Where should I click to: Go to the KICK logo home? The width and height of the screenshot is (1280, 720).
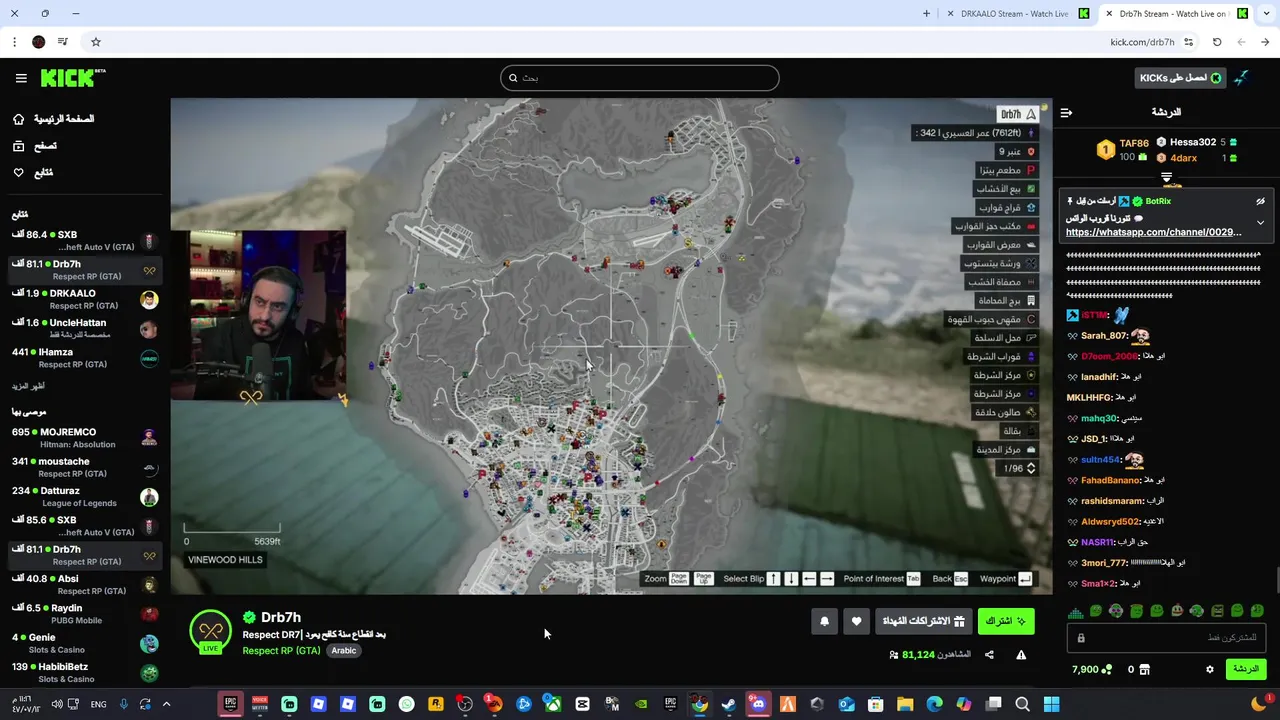pyautogui.click(x=73, y=78)
